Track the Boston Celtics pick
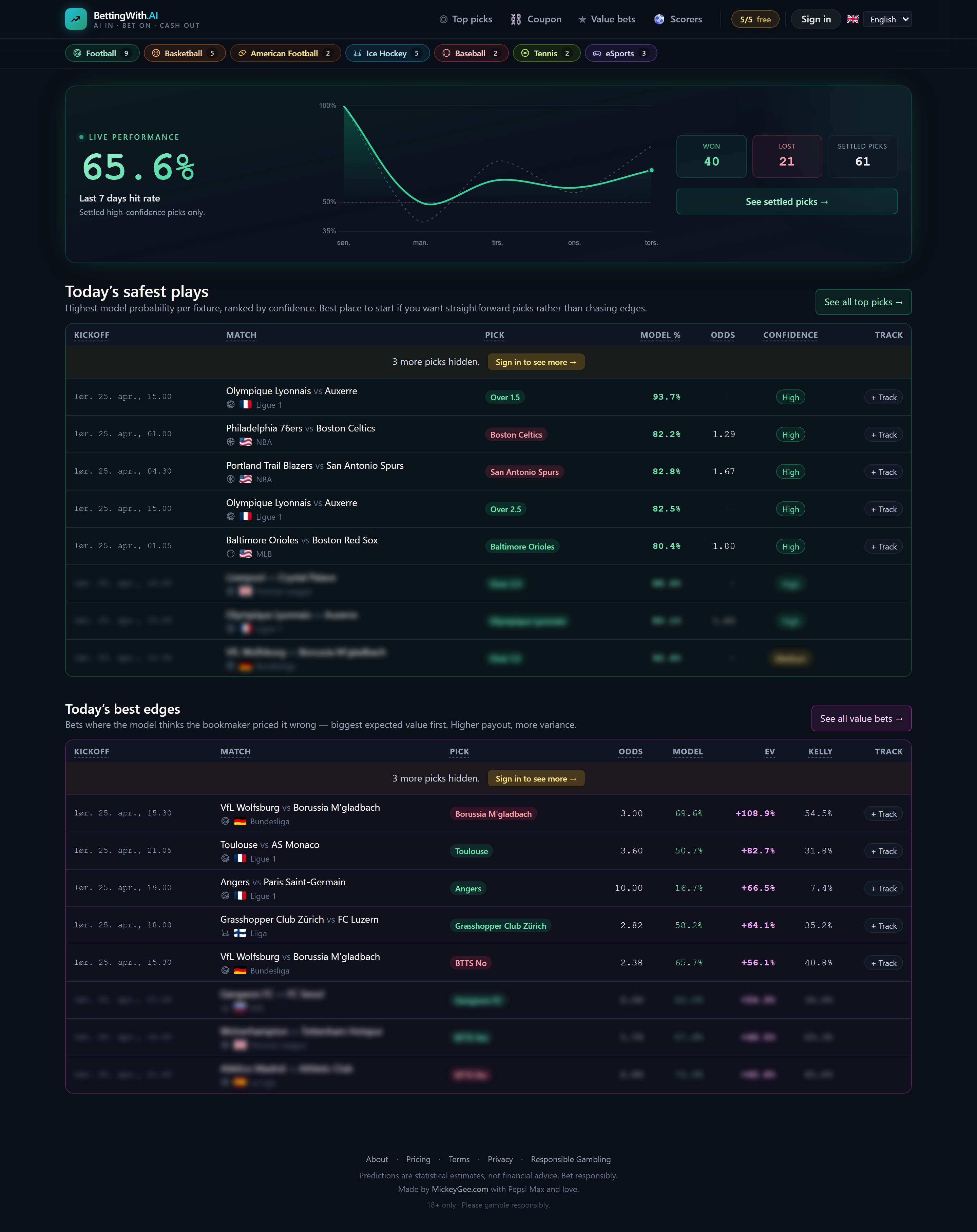The width and height of the screenshot is (977, 1232). pos(883,435)
